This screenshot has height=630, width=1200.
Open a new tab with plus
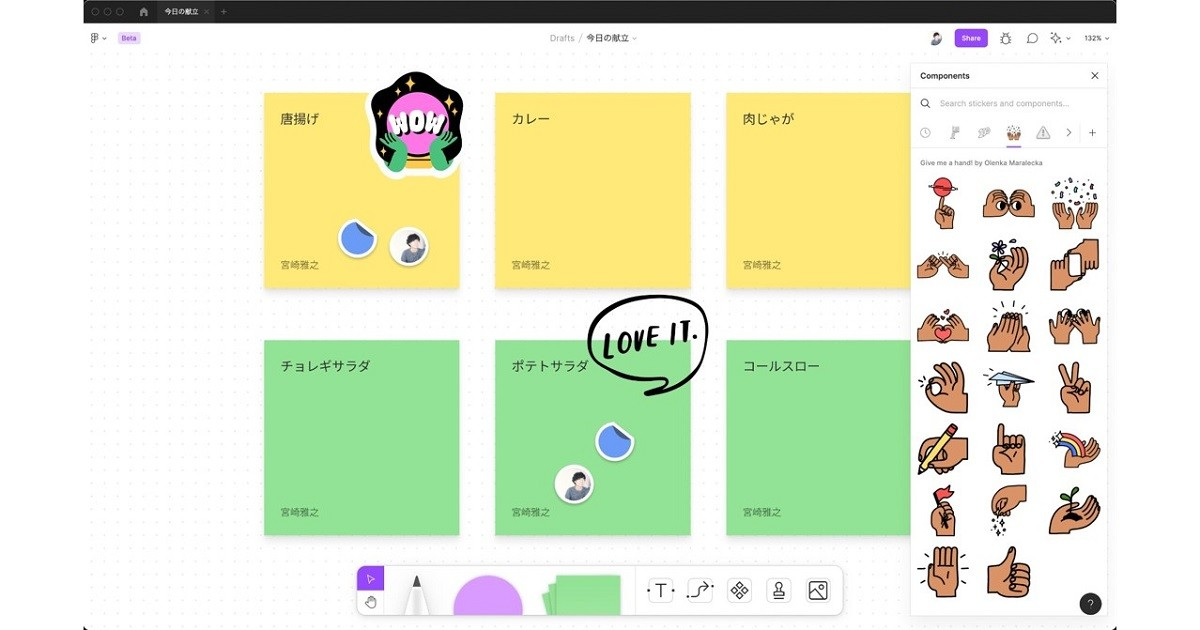[x=224, y=11]
